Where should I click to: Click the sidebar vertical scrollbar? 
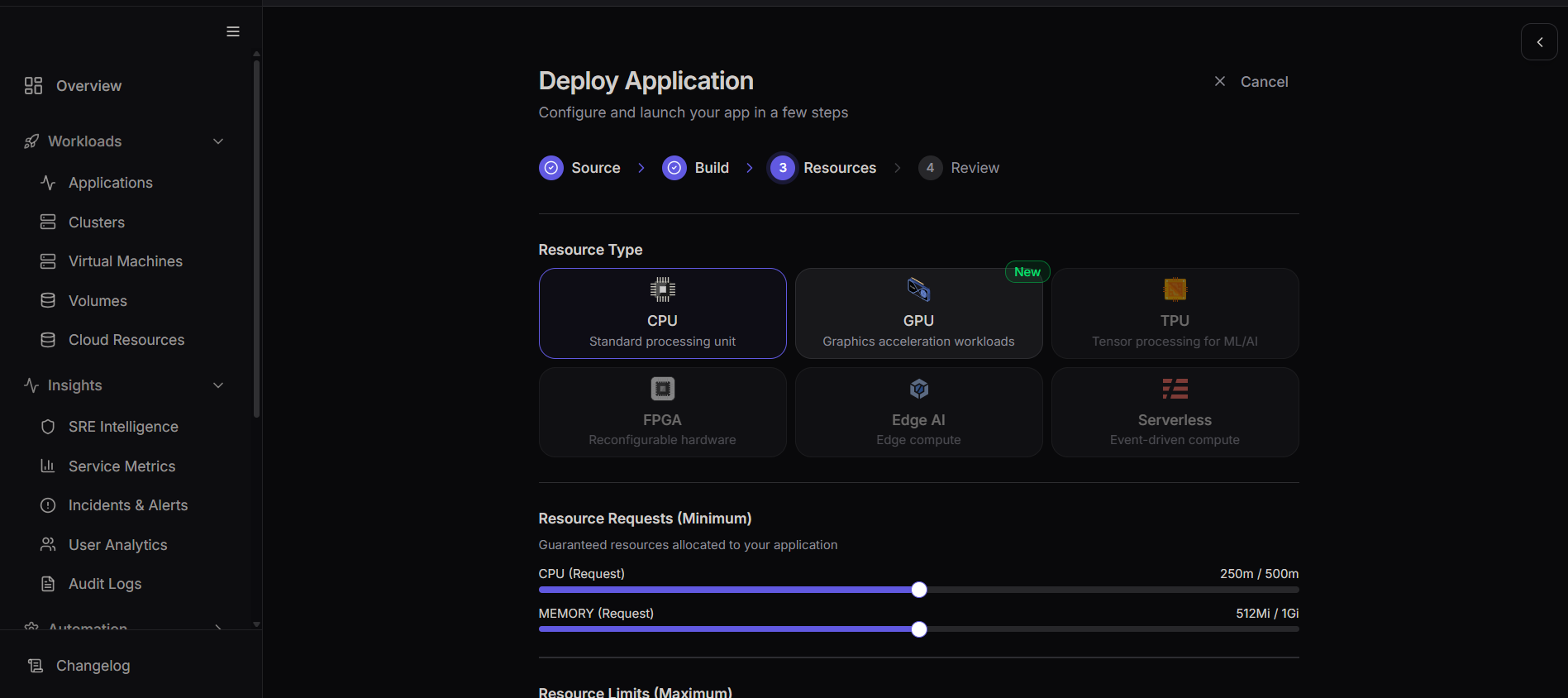click(256, 240)
